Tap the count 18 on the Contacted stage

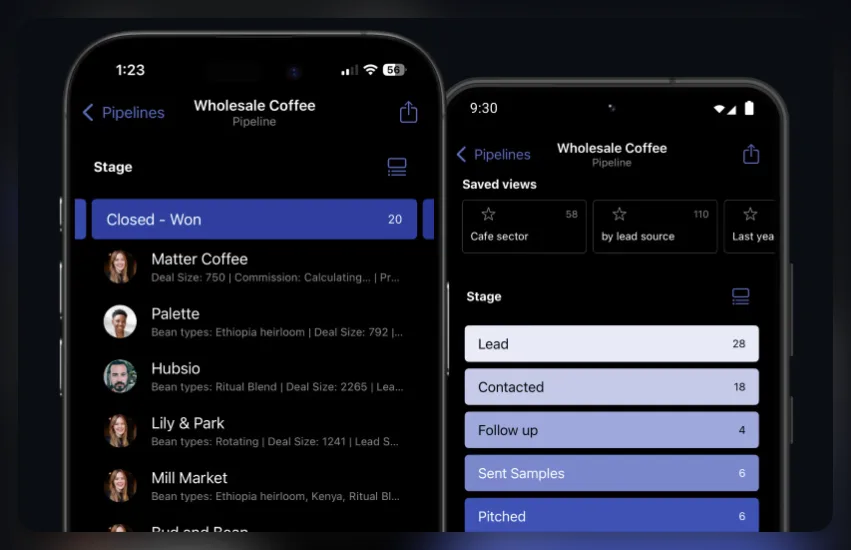[x=739, y=387]
